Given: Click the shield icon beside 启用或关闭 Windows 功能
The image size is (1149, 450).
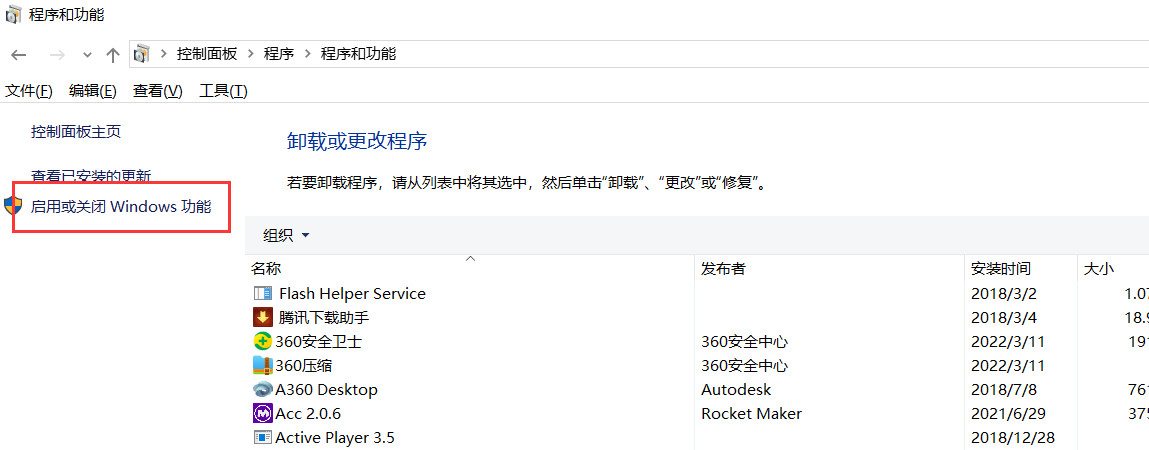Looking at the screenshot, I should tap(13, 206).
